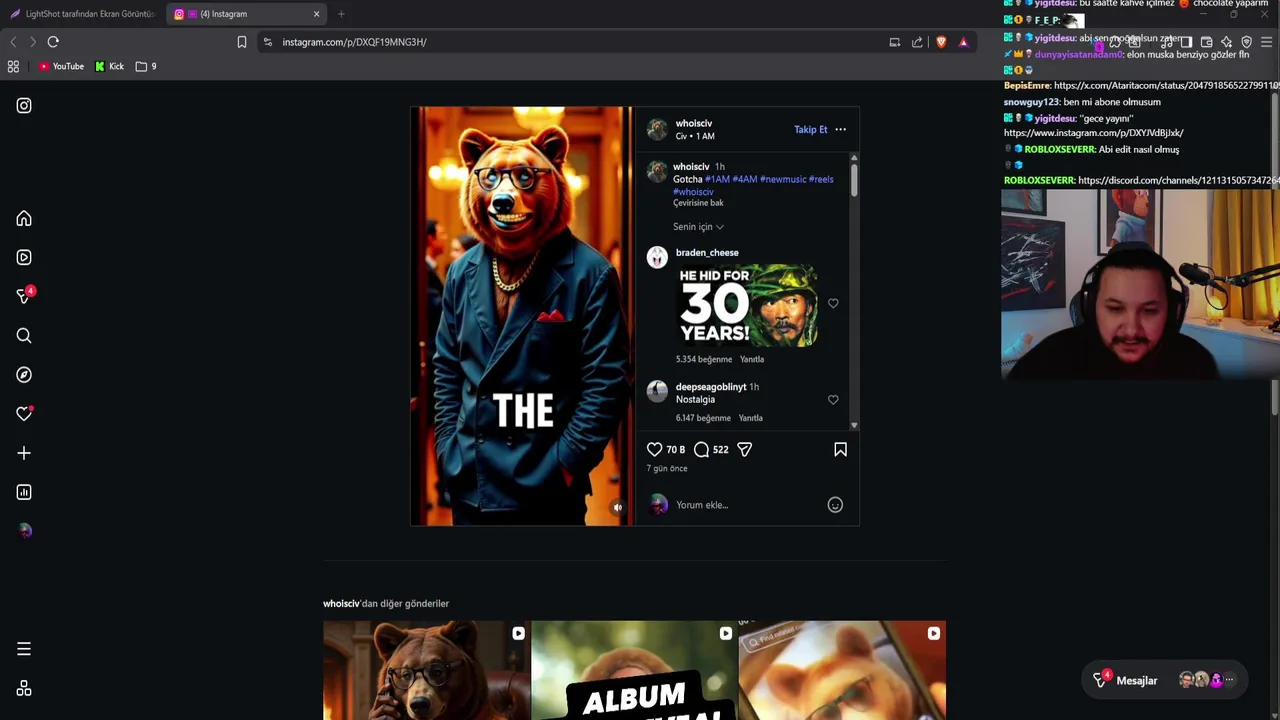This screenshot has width=1280, height=720.
Task: Open Instagram search from sidebar
Action: [x=24, y=336]
